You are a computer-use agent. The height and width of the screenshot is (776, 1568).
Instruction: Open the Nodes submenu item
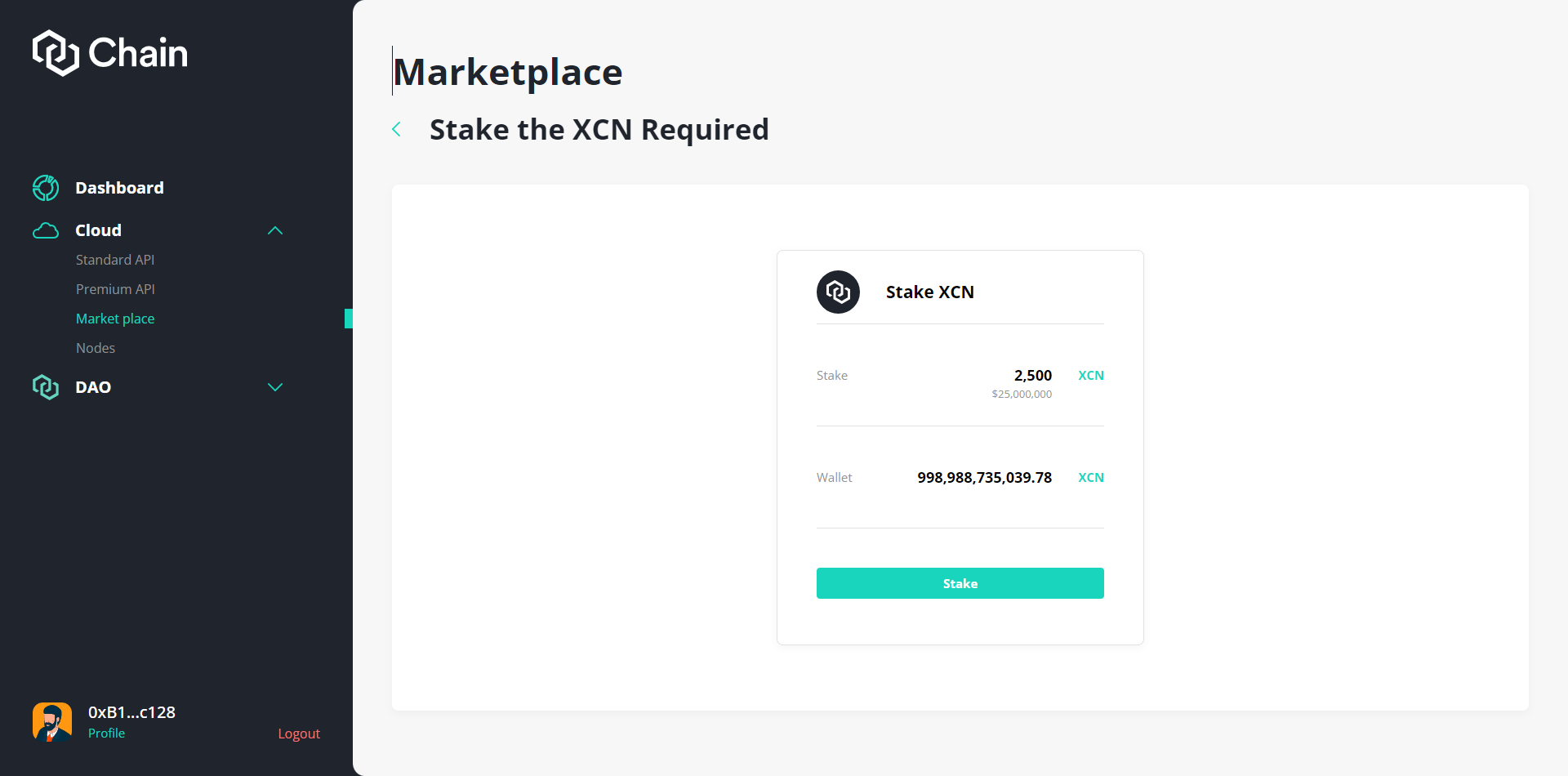96,348
